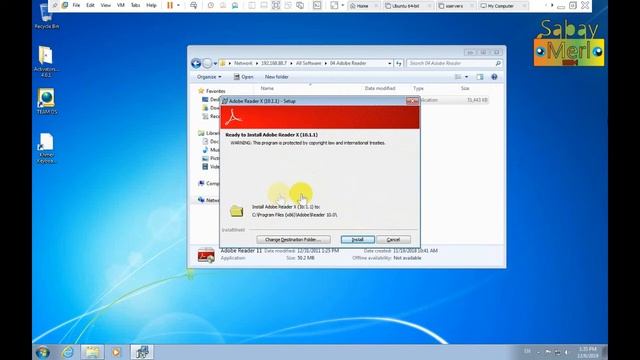Open Explorer help icon
This screenshot has height=360, width=640.
click(x=494, y=77)
